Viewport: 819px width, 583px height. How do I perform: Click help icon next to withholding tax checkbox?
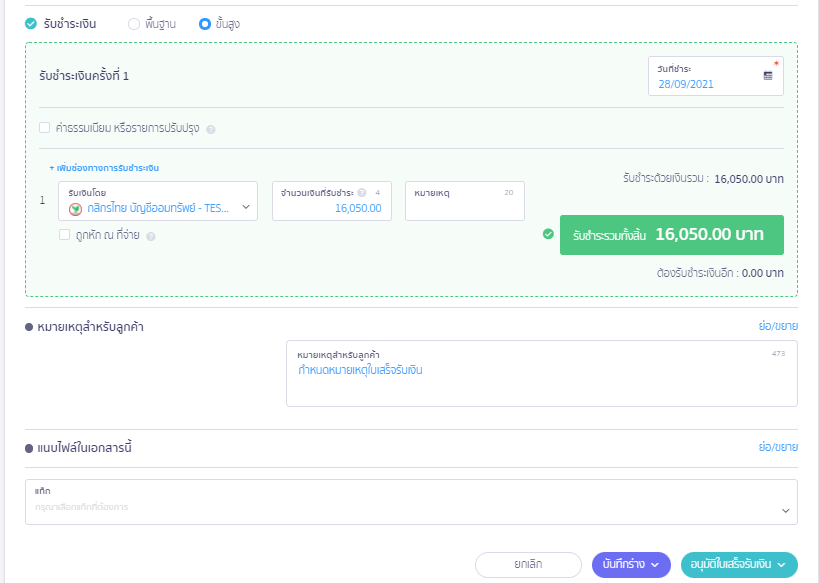[x=151, y=236]
